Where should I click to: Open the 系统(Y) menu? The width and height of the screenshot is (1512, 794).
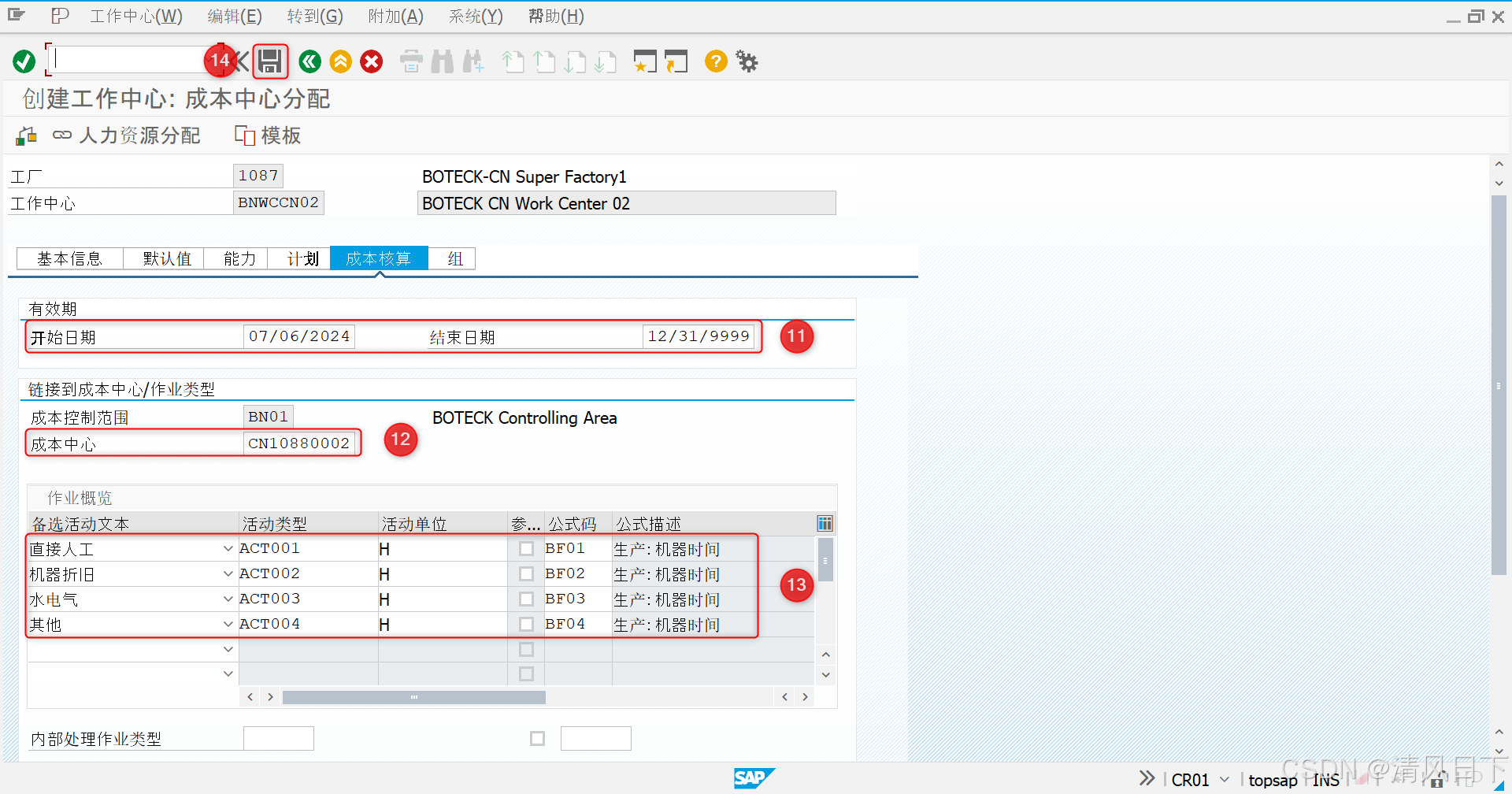476,16
